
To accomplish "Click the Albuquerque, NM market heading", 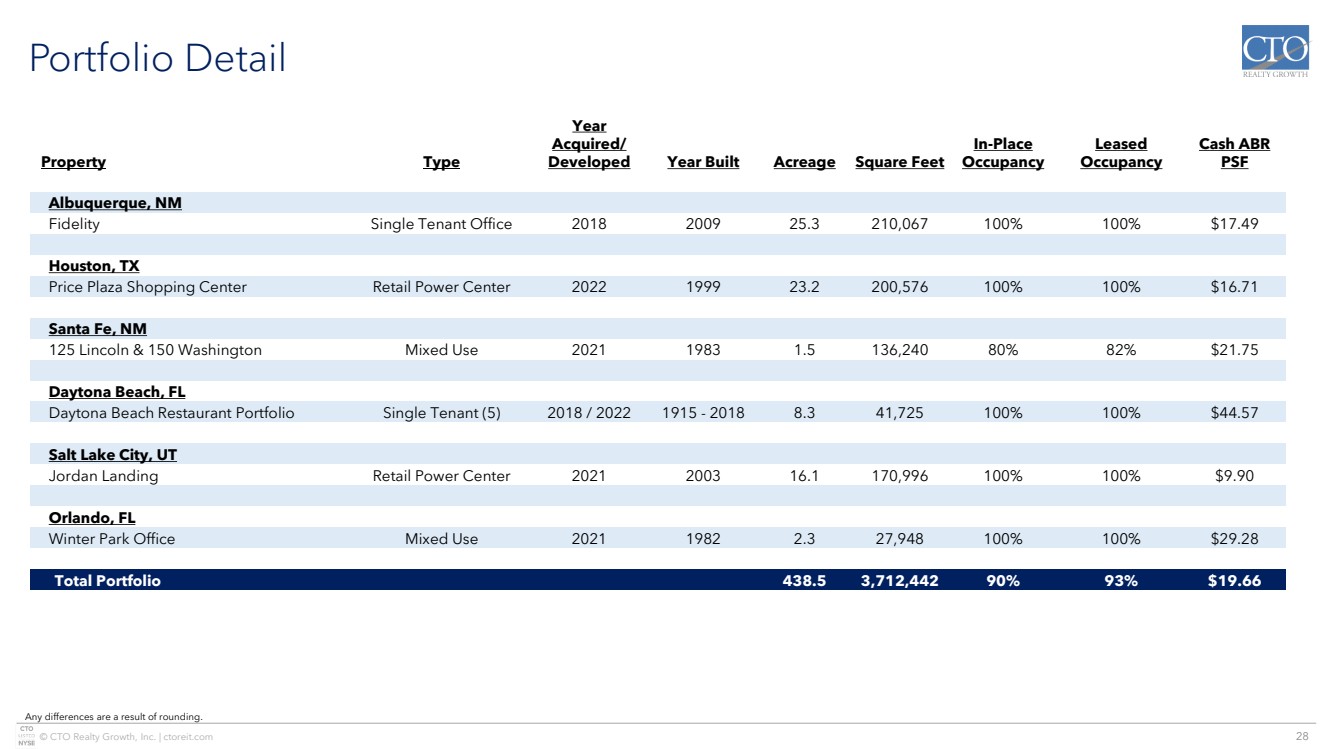I will click(115, 203).
